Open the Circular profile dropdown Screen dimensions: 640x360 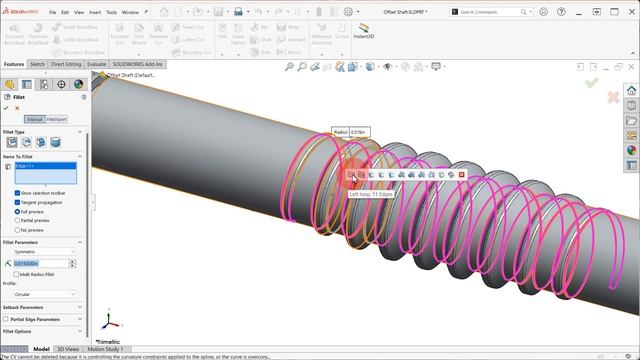pyautogui.click(x=44, y=294)
